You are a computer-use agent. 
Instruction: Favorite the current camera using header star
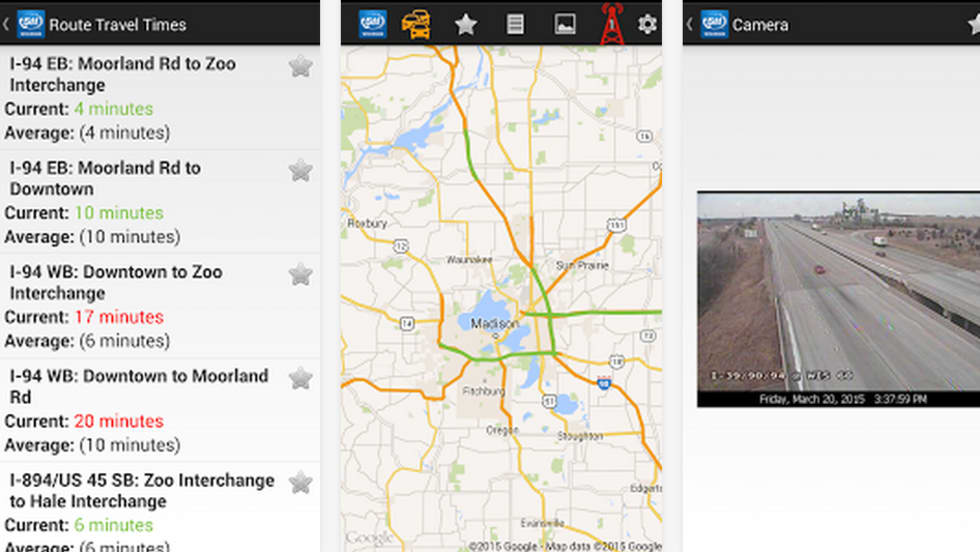[974, 24]
